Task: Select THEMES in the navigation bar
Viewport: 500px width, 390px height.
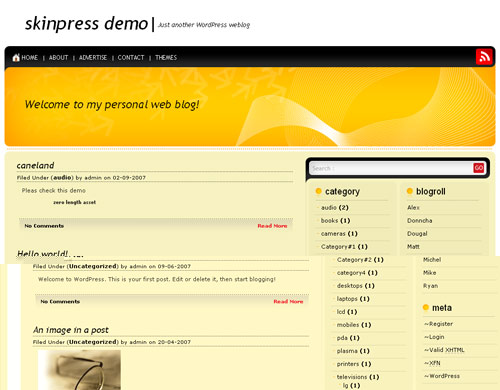Action: (x=166, y=58)
